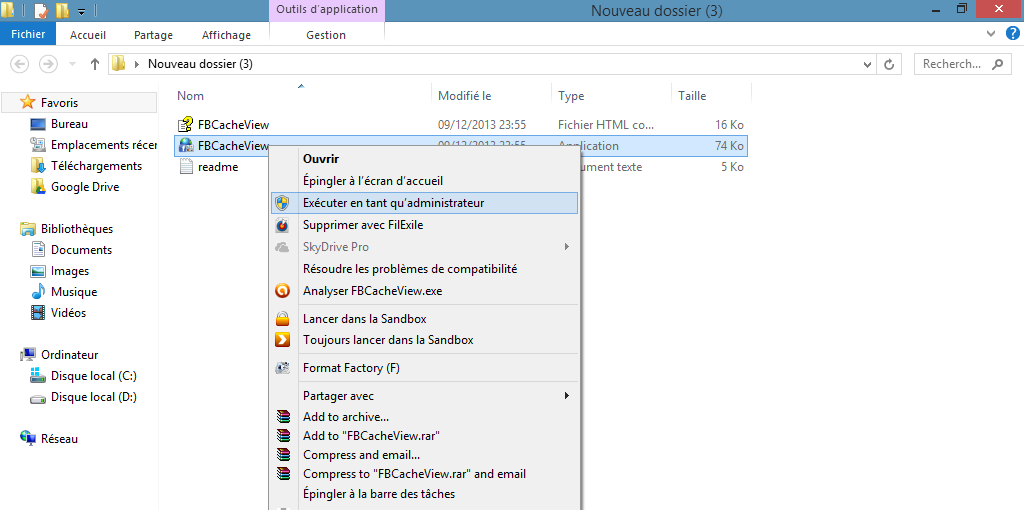The height and width of the screenshot is (510, 1024).
Task: Open the address bar history dropdown
Action: [x=867, y=64]
